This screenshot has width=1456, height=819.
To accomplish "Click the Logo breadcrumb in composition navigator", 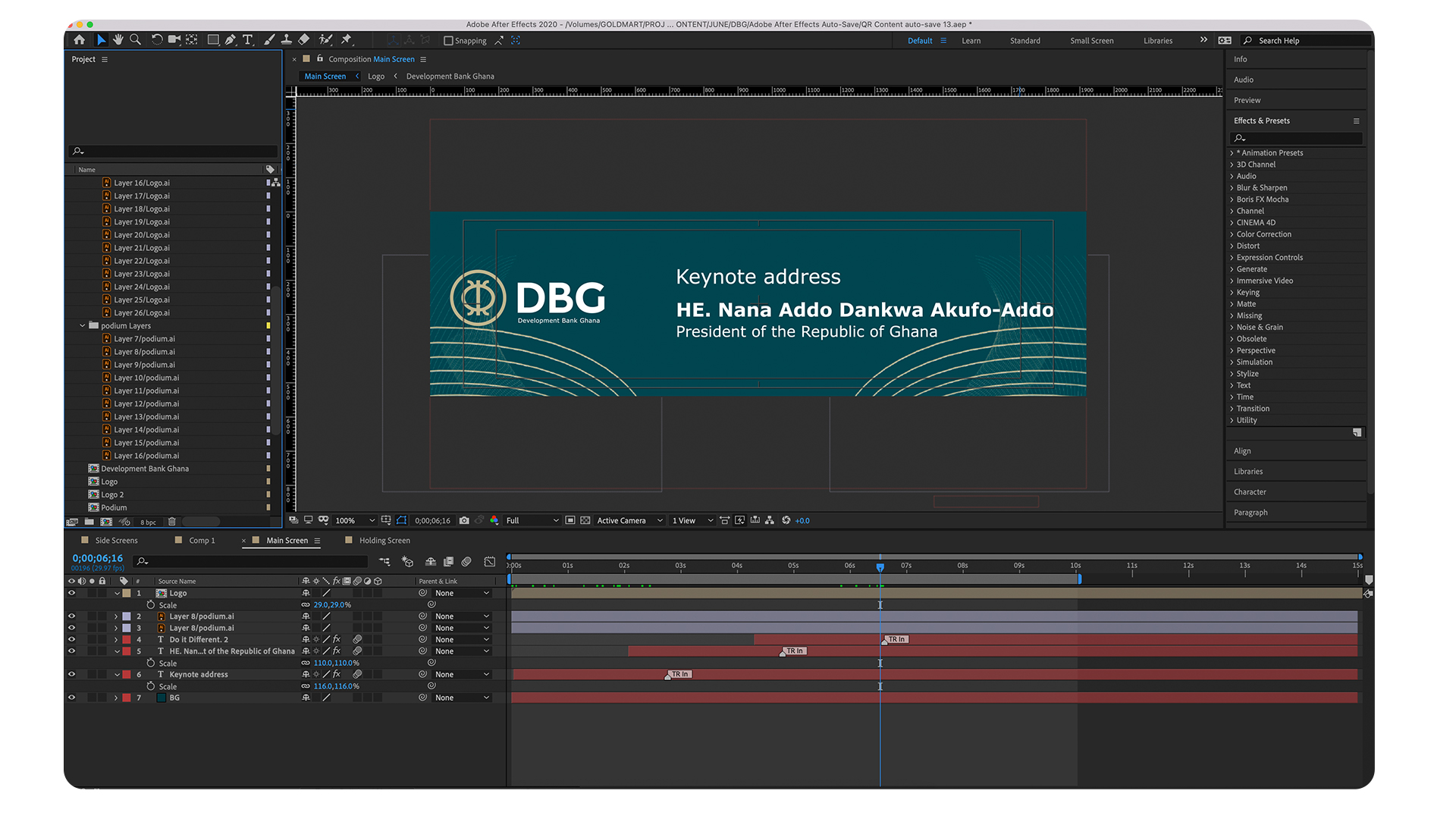I will (x=376, y=77).
